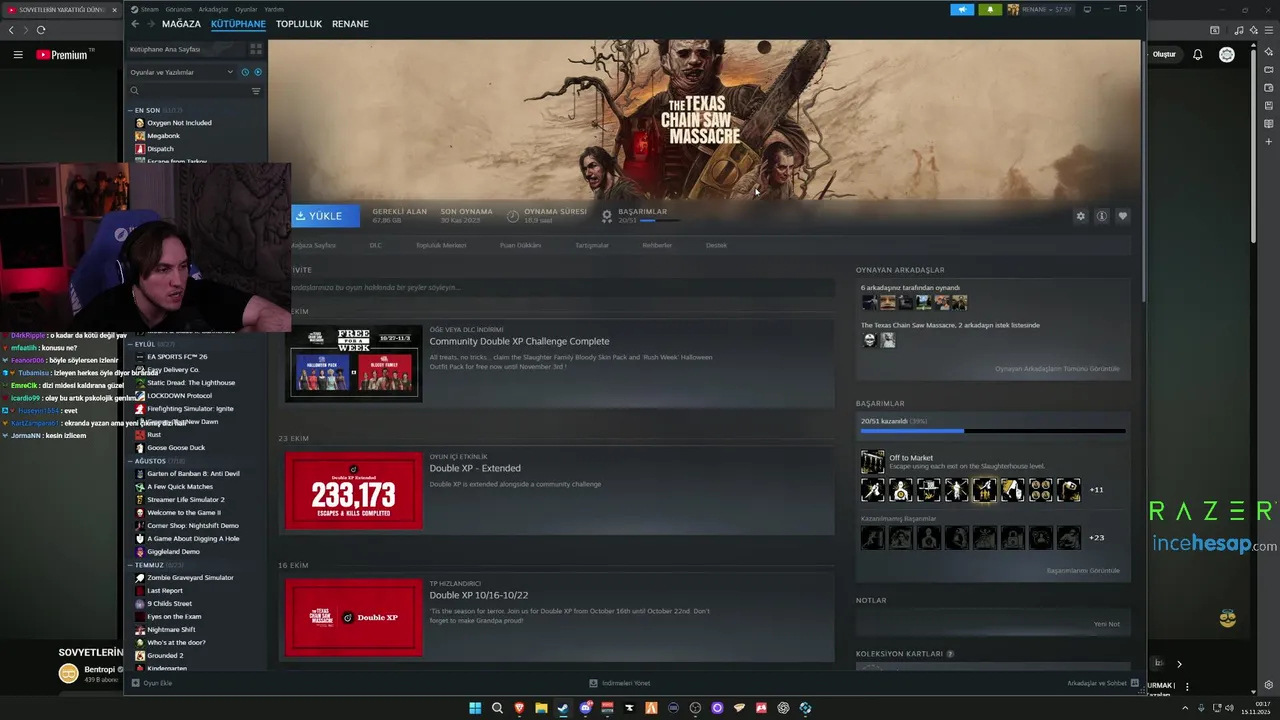The width and height of the screenshot is (1280, 720).
Task: Open the Rehberler tab
Action: tap(657, 245)
